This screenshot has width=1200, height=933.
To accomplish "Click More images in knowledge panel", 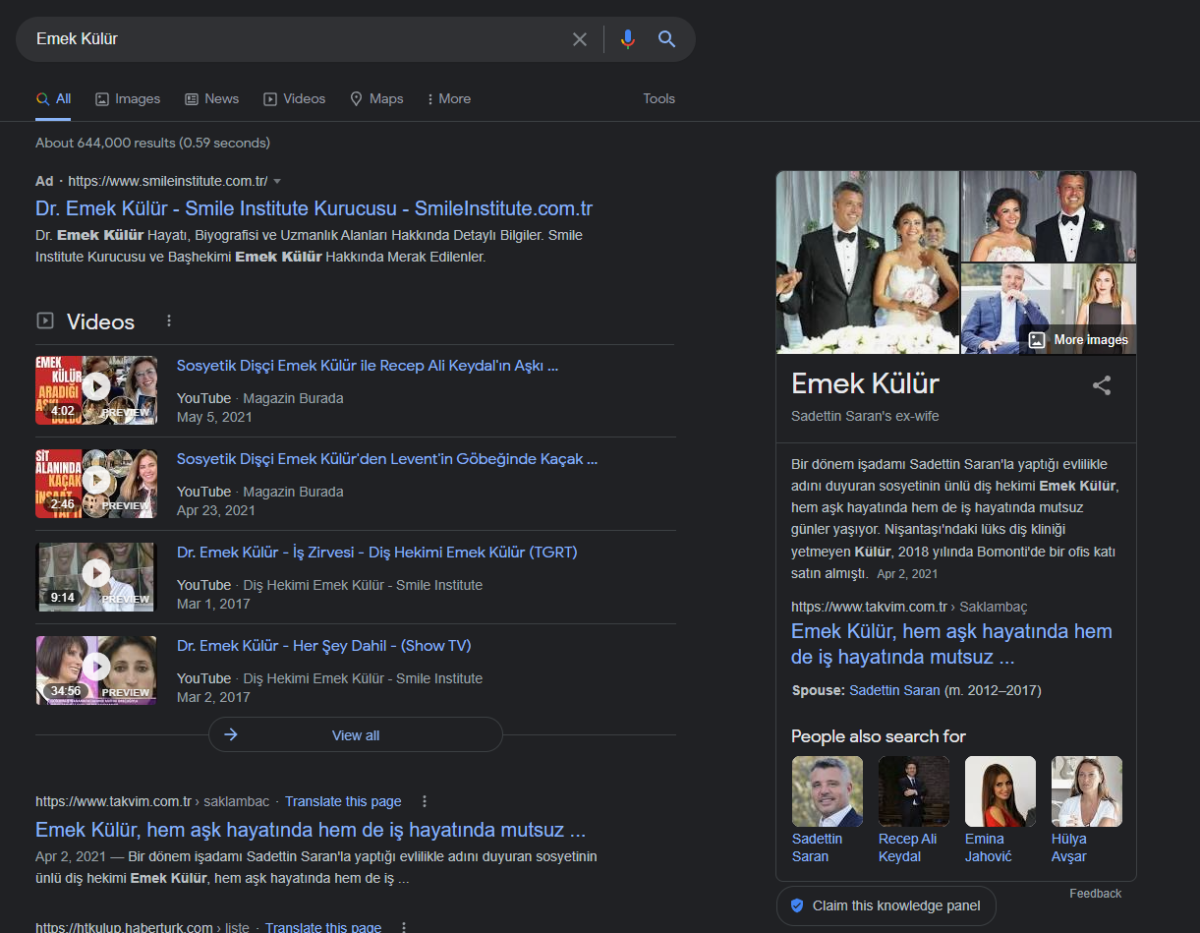I will click(1078, 340).
